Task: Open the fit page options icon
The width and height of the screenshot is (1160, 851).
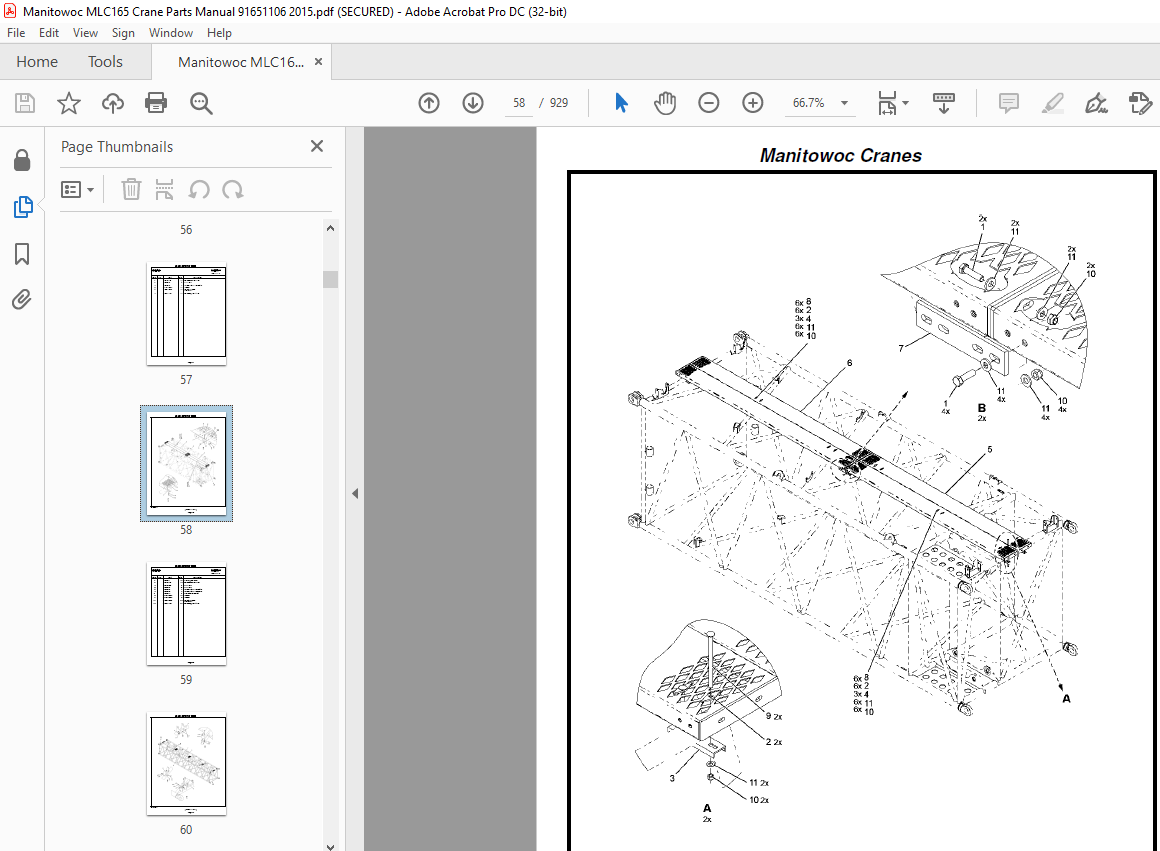Action: point(892,103)
